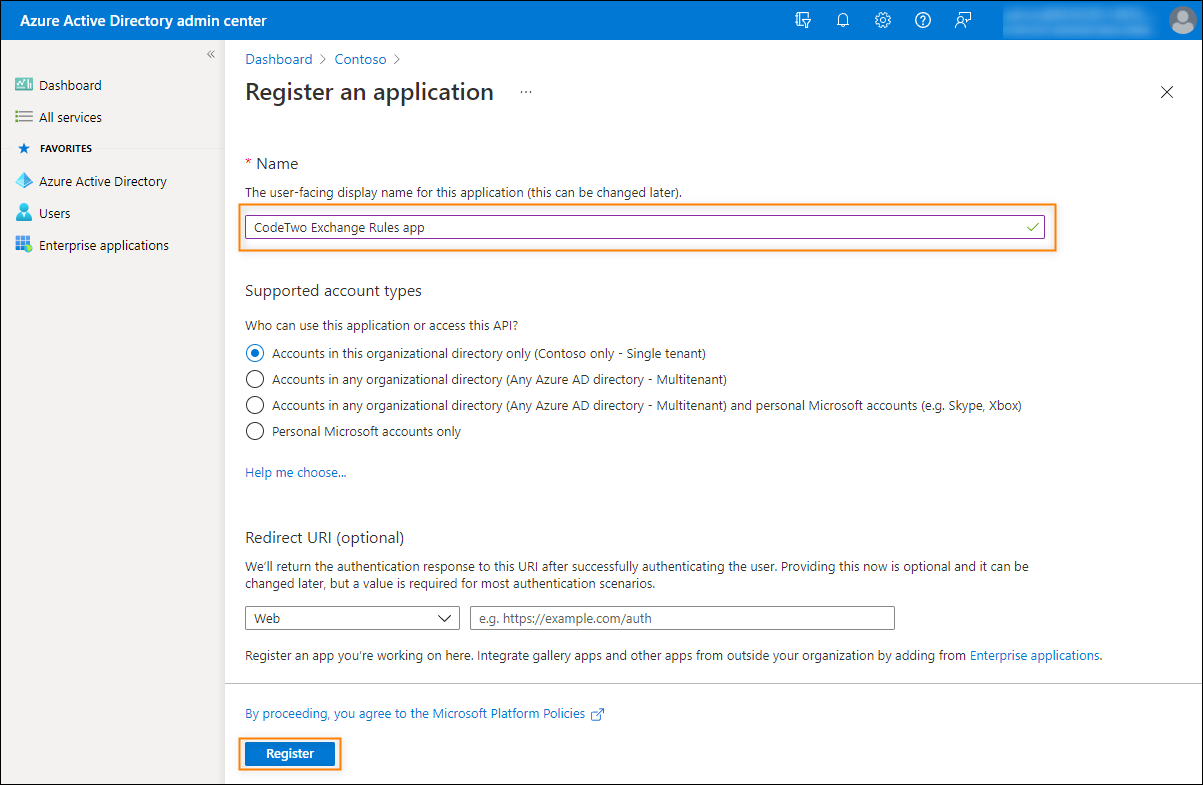The height and width of the screenshot is (785, 1203).
Task: Go to Contoso breadcrumb link
Action: click(360, 59)
